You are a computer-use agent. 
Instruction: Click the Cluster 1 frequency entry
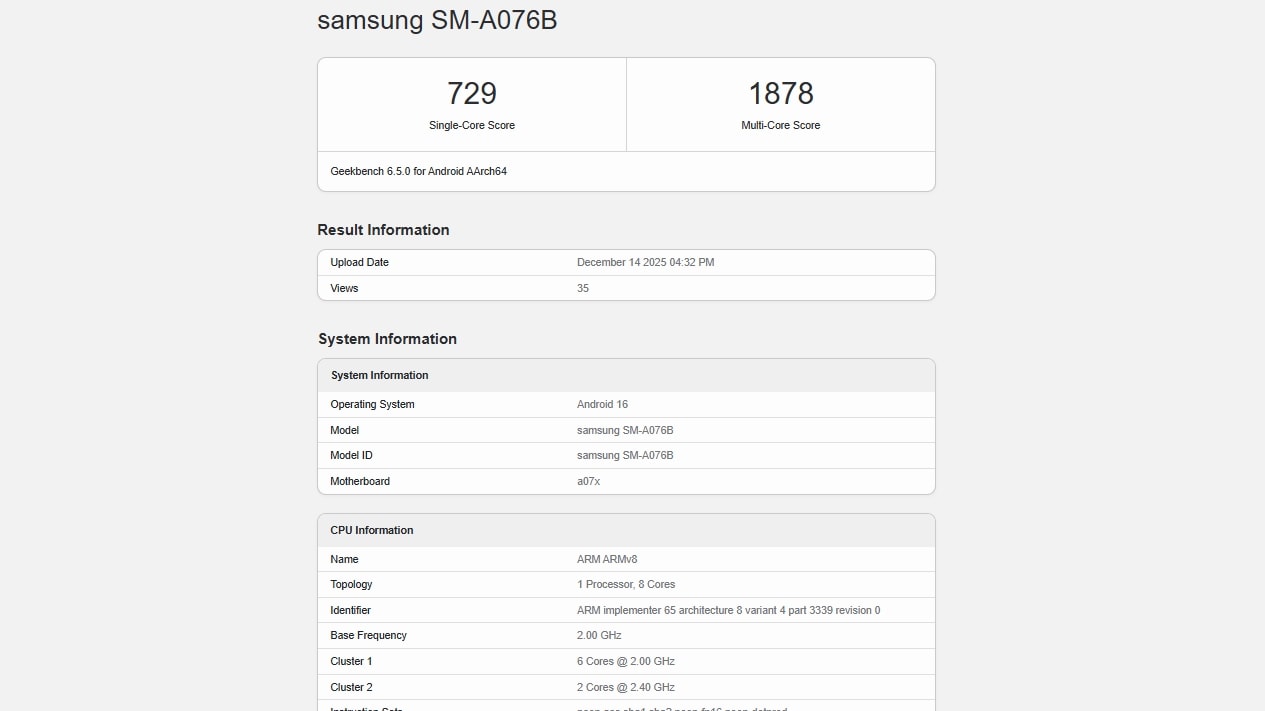pyautogui.click(x=626, y=661)
